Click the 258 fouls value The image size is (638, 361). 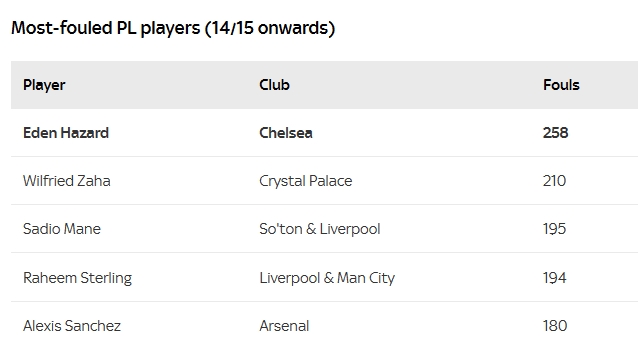(555, 133)
